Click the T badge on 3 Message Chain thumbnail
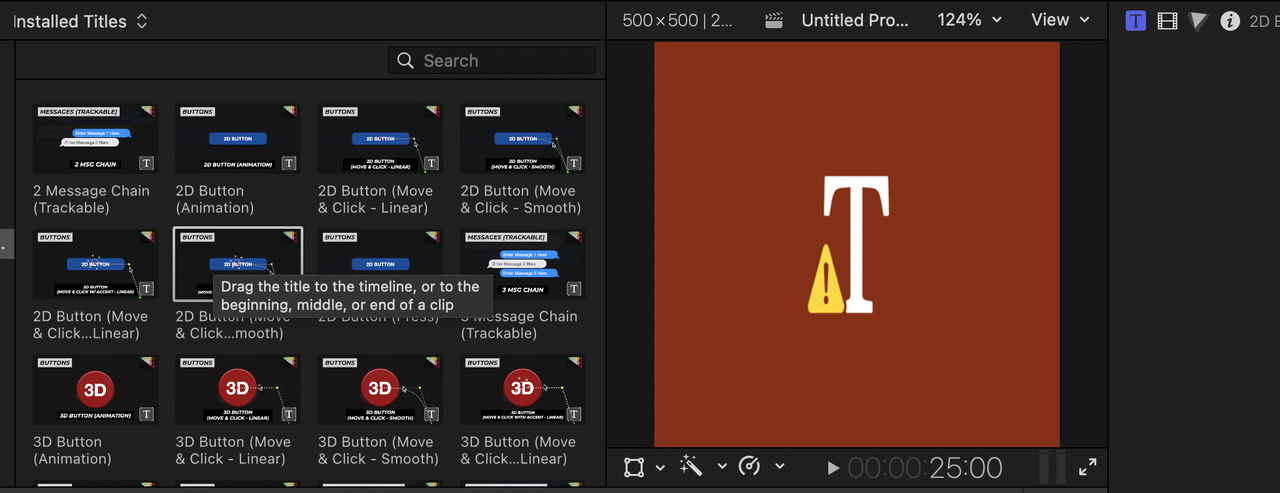The width and height of the screenshot is (1280, 493). pyautogui.click(x=574, y=289)
